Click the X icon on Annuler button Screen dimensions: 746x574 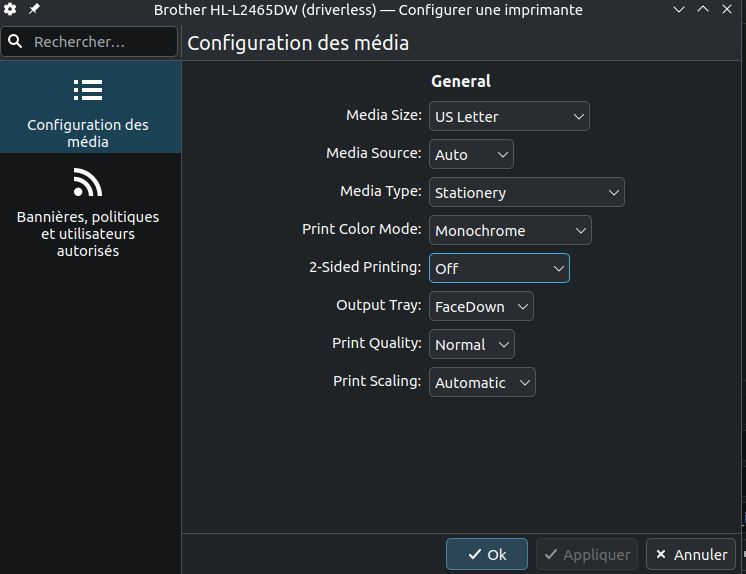click(x=661, y=554)
